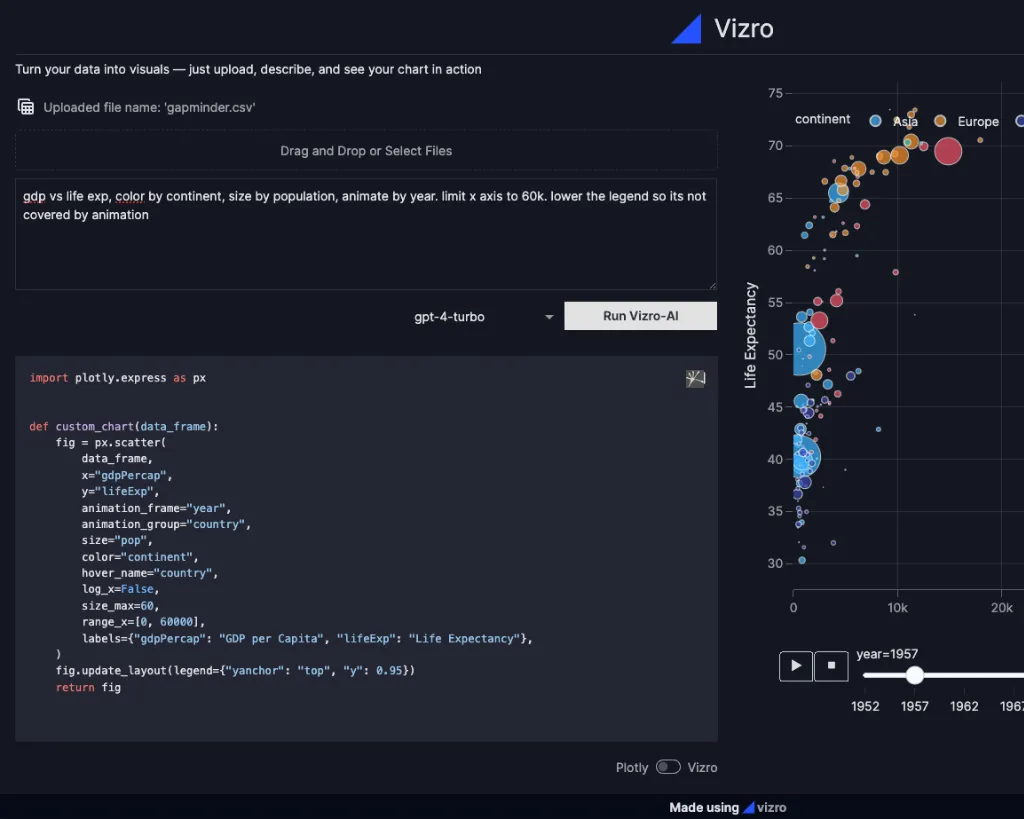The image size is (1024, 819).
Task: Click the copy icon in the code block
Action: click(x=695, y=378)
